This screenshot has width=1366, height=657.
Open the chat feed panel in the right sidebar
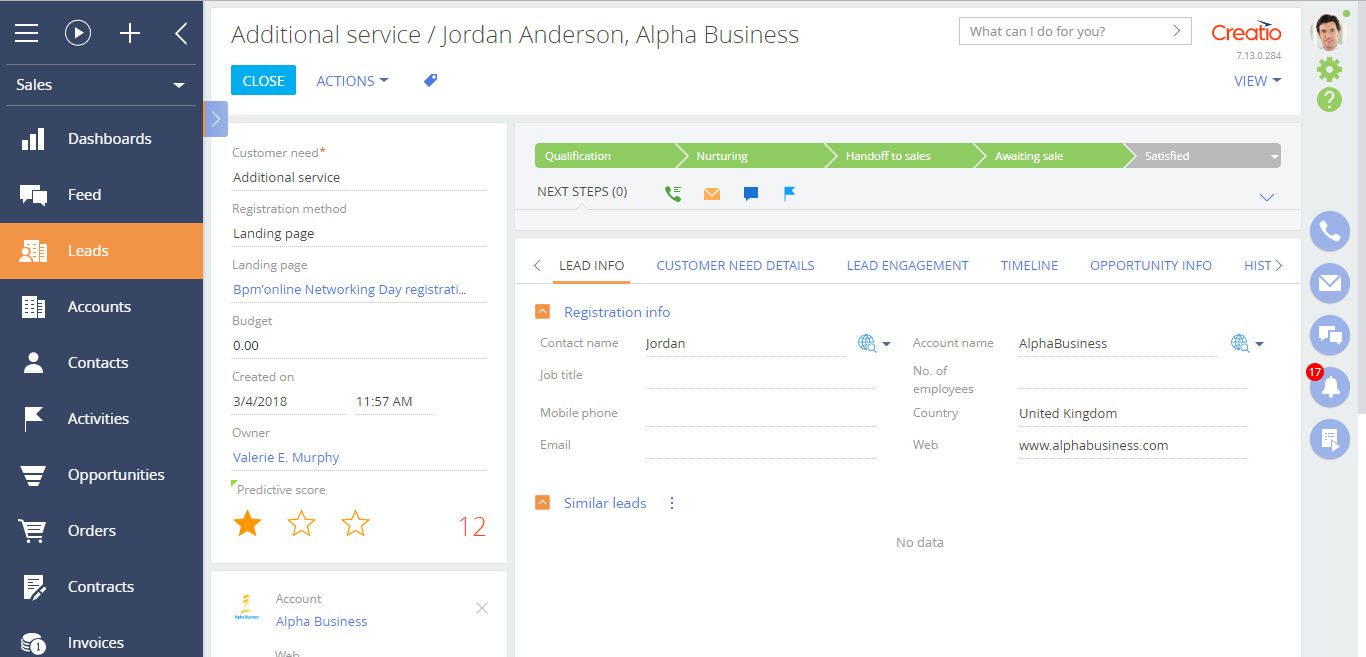(x=1330, y=336)
